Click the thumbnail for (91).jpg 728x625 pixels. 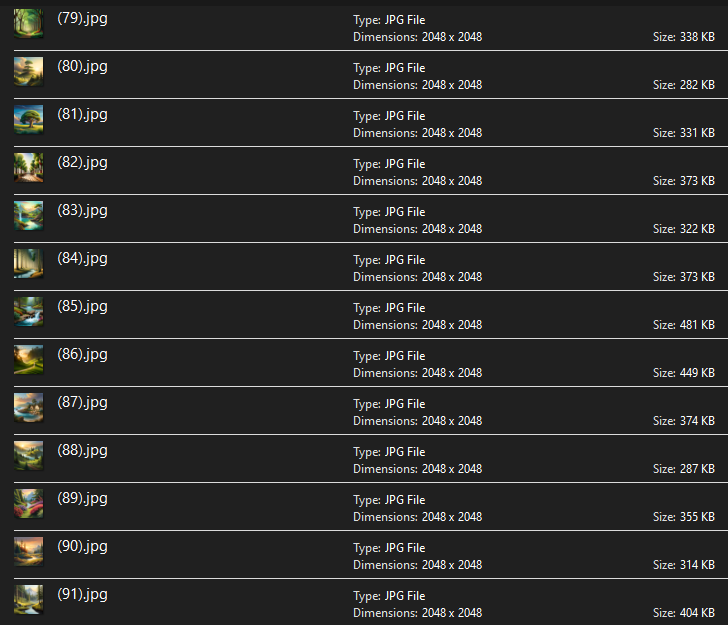[x=28, y=600]
